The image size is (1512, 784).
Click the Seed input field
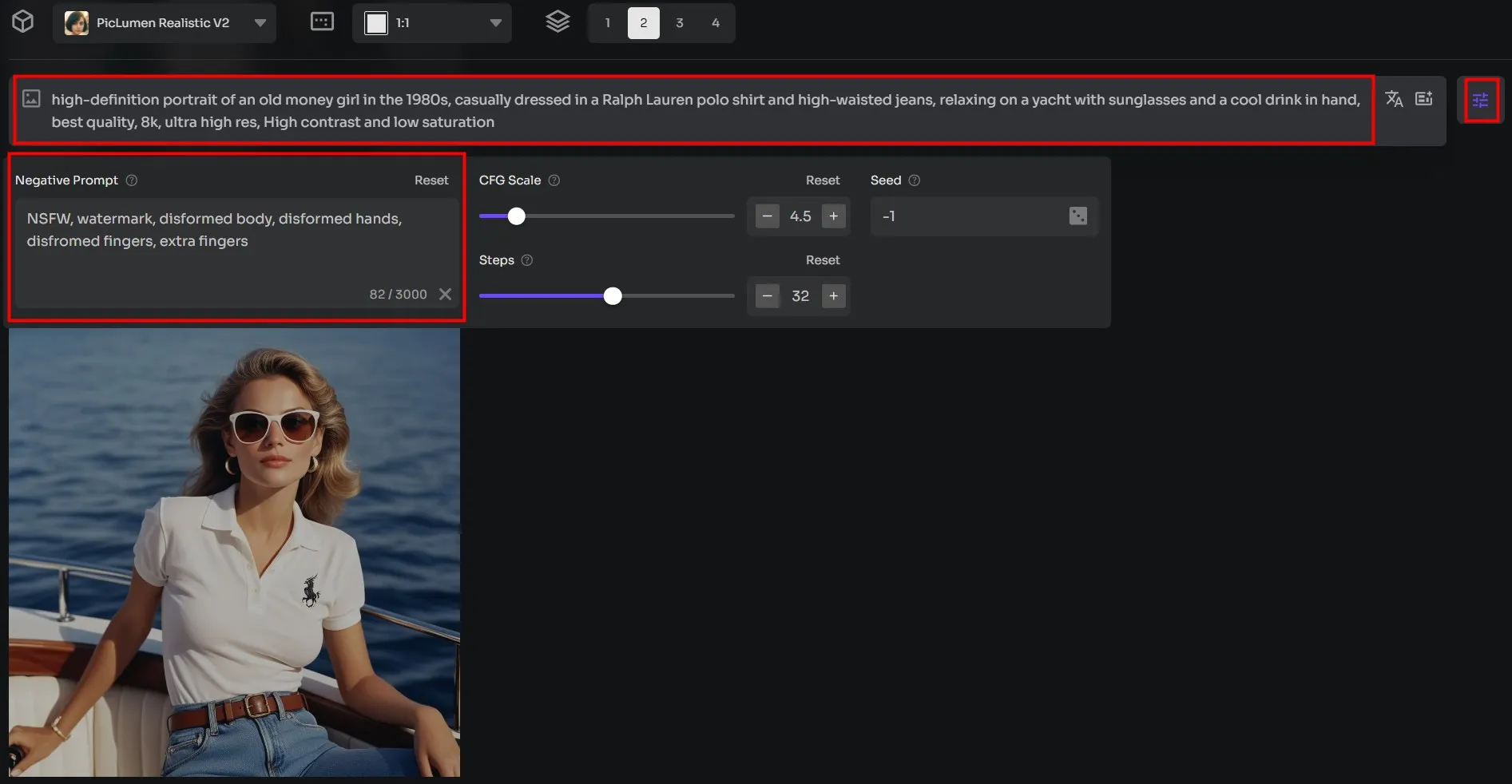[966, 216]
